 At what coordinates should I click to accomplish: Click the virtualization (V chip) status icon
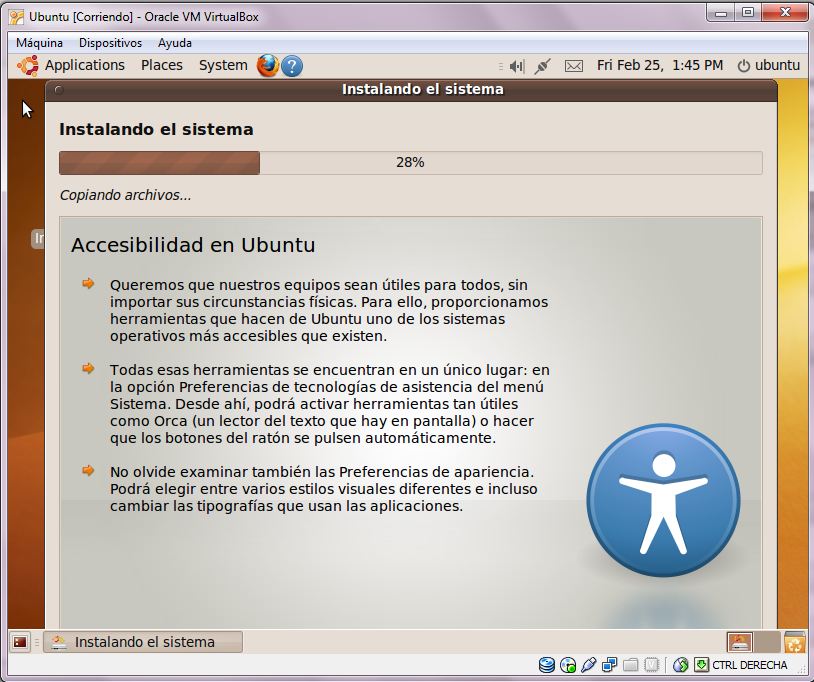coord(652,665)
